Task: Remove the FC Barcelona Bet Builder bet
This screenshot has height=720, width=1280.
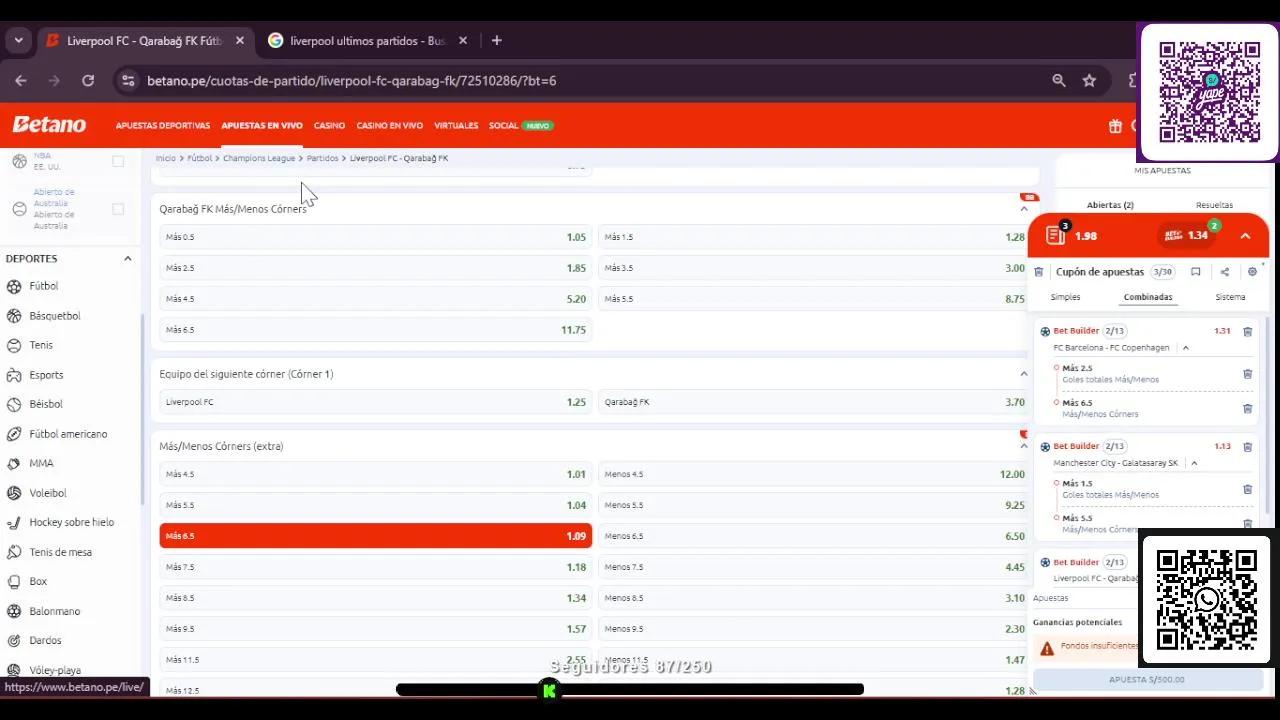Action: click(x=1247, y=331)
